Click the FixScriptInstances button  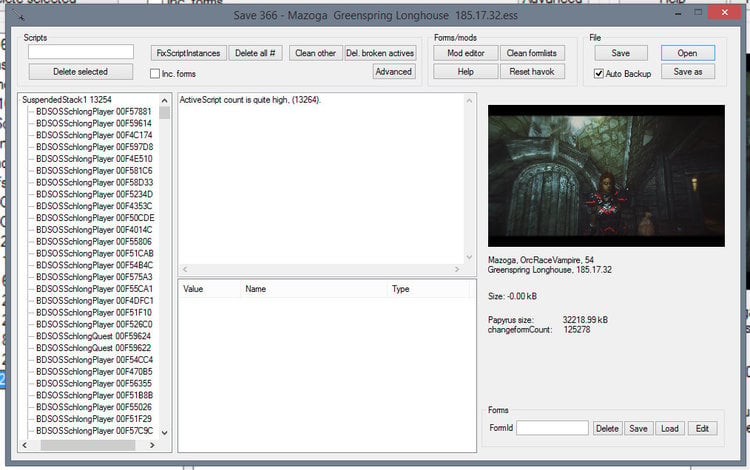(x=188, y=53)
